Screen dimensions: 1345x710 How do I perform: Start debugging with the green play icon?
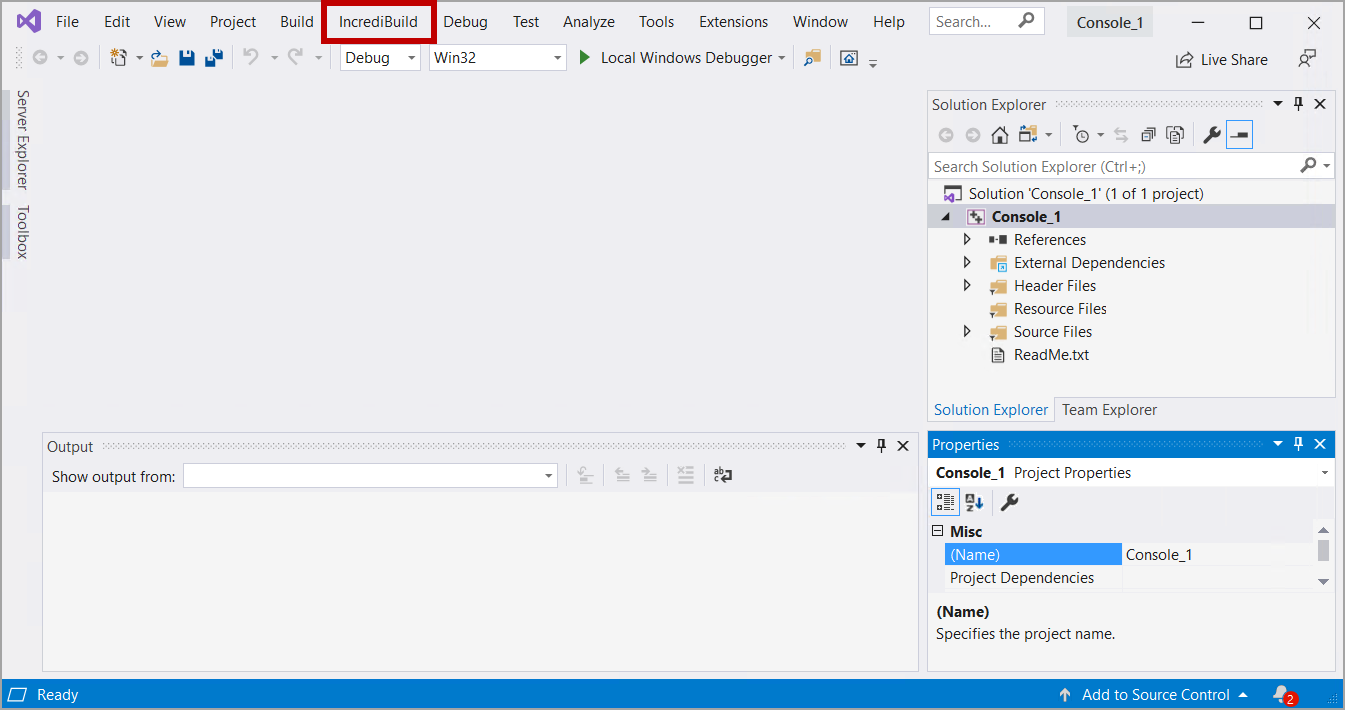pyautogui.click(x=586, y=58)
